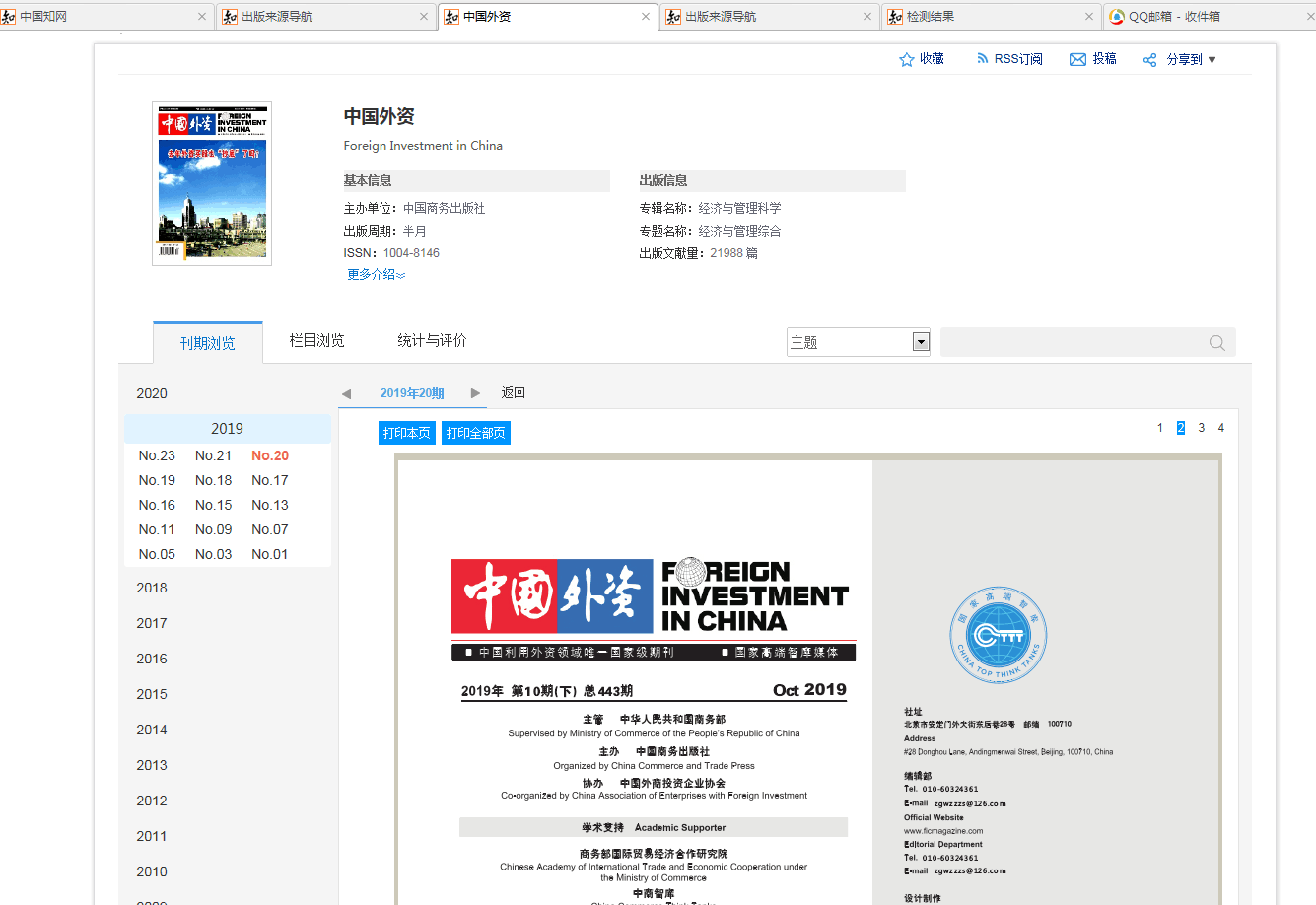Viewport: 1316px width, 905px height.
Task: Expand year 2020 in the issue list
Action: tap(152, 393)
